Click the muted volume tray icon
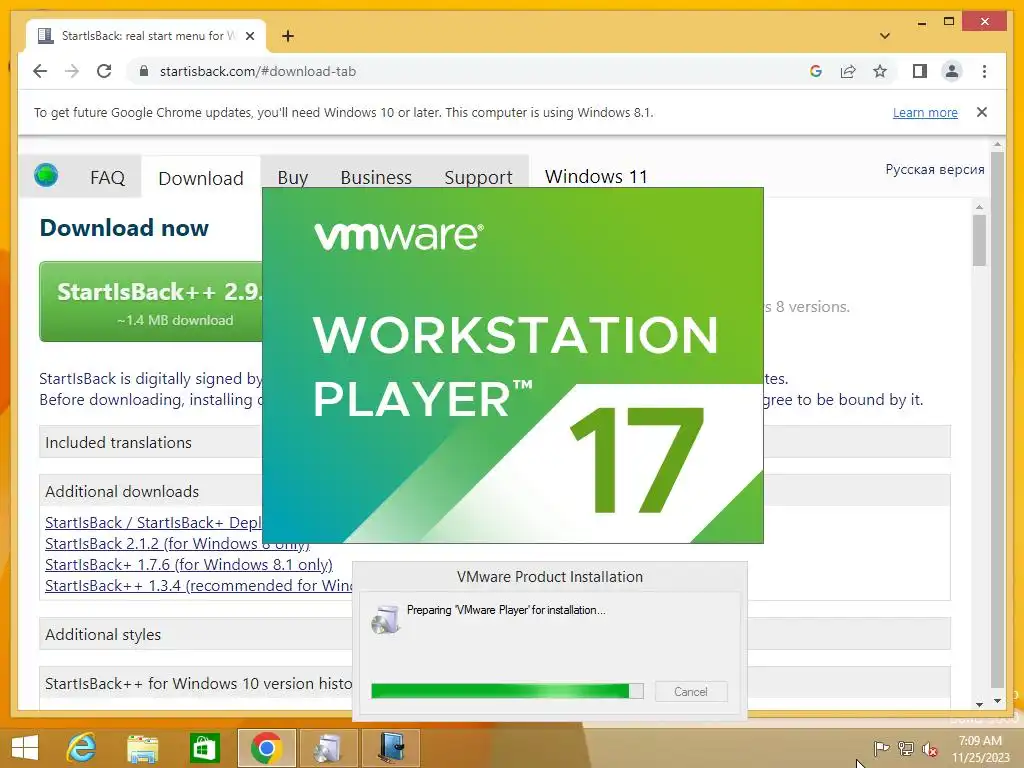Image resolution: width=1024 pixels, height=768 pixels. coord(930,749)
